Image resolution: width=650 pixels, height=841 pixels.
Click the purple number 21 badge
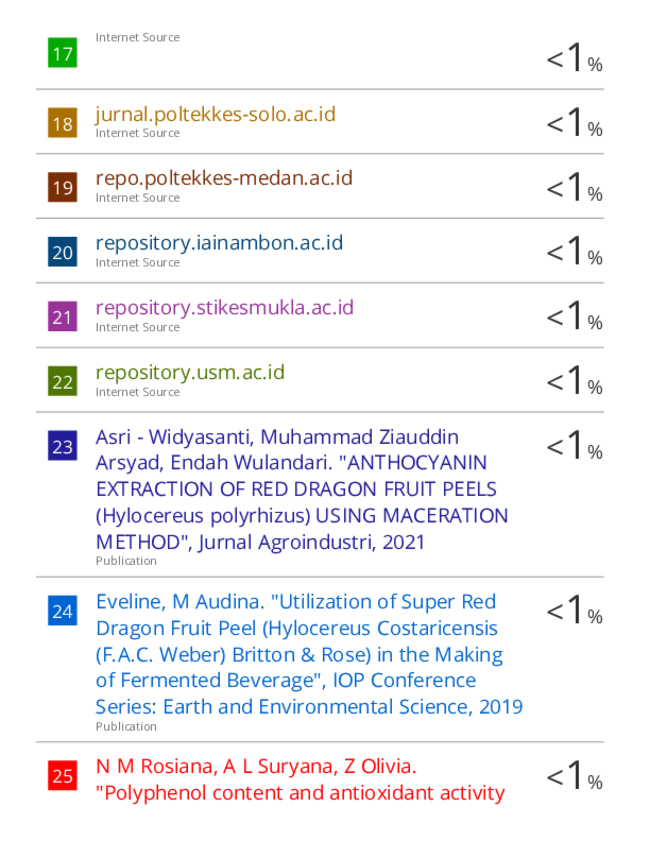click(x=62, y=316)
